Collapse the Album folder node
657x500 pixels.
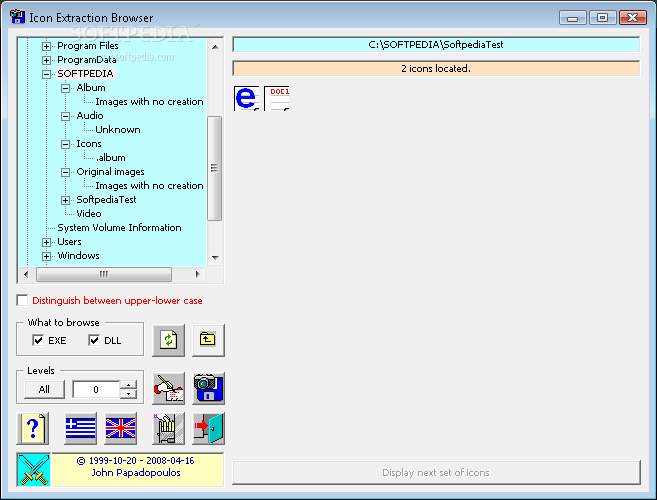pos(65,88)
